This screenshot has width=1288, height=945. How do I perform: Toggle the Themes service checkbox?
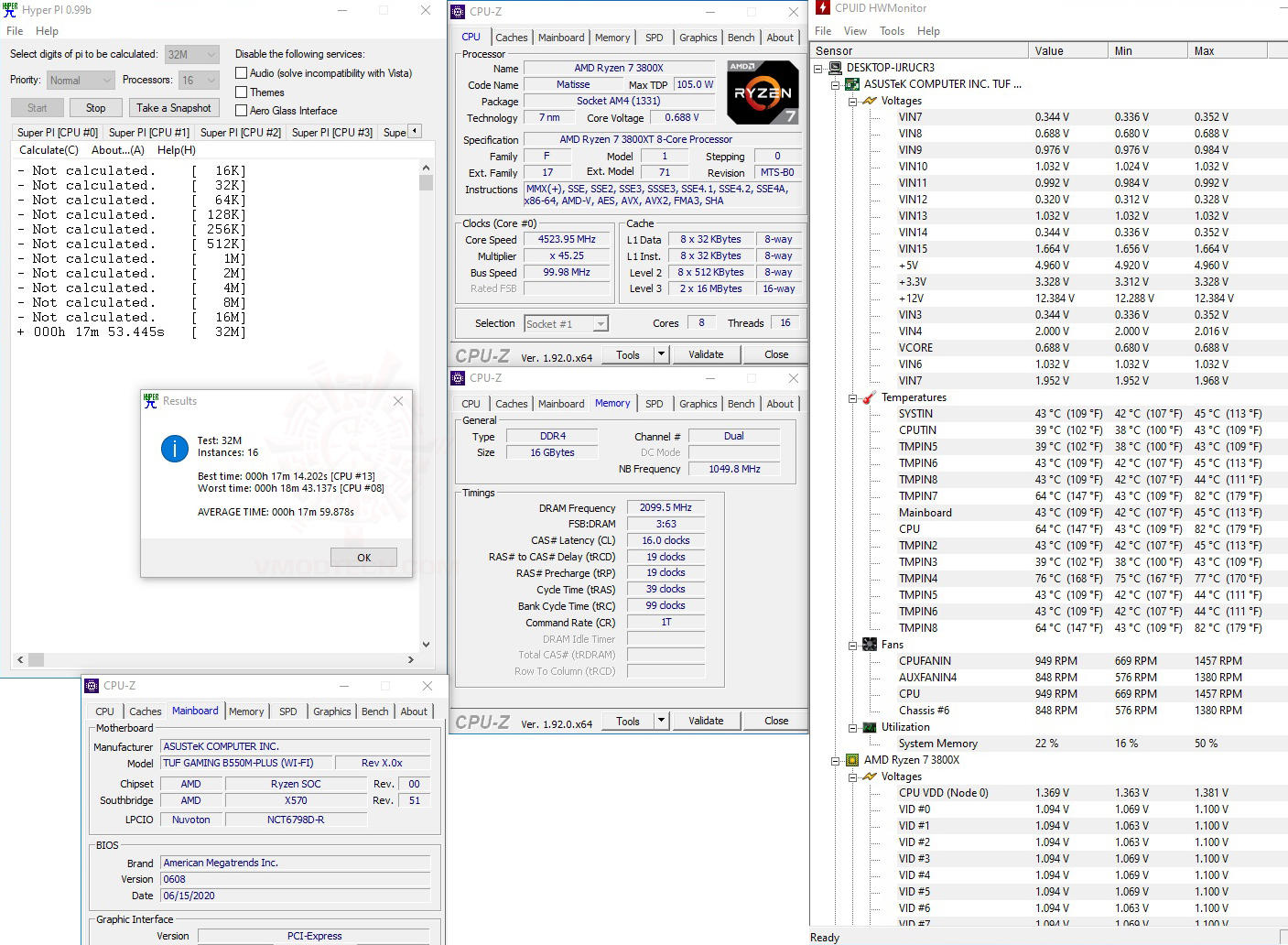(x=242, y=92)
